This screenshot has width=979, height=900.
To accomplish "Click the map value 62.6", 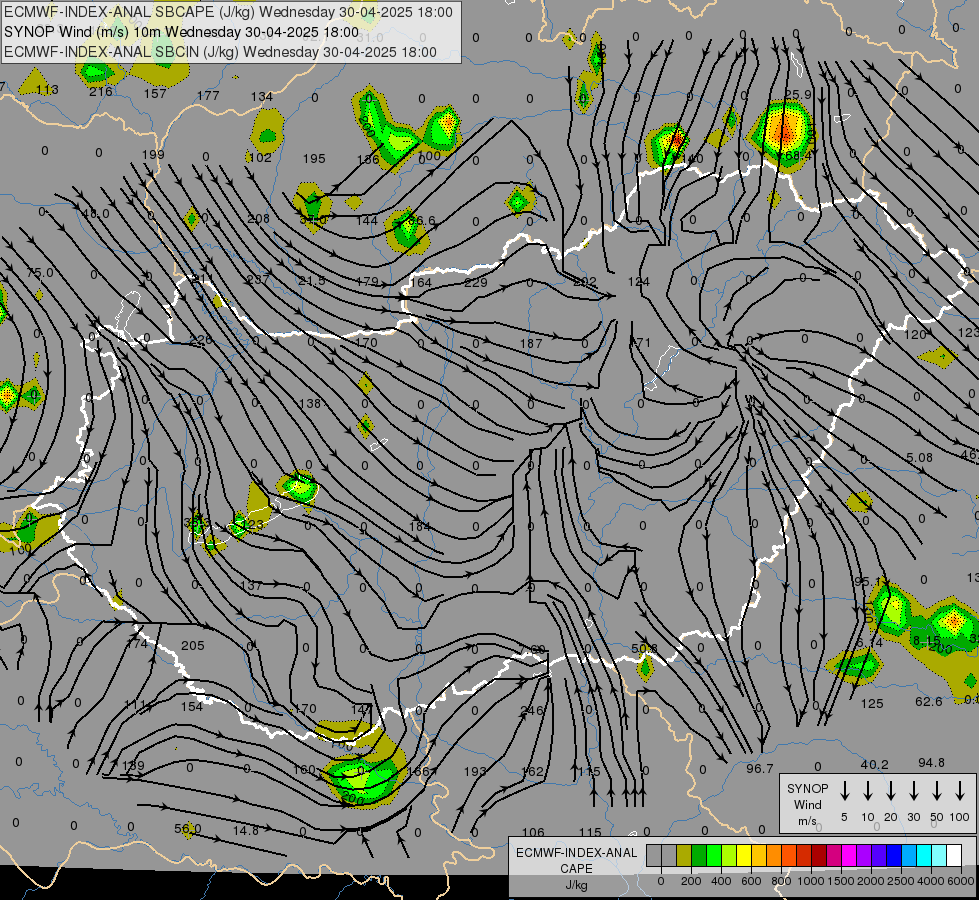I will tap(928, 701).
